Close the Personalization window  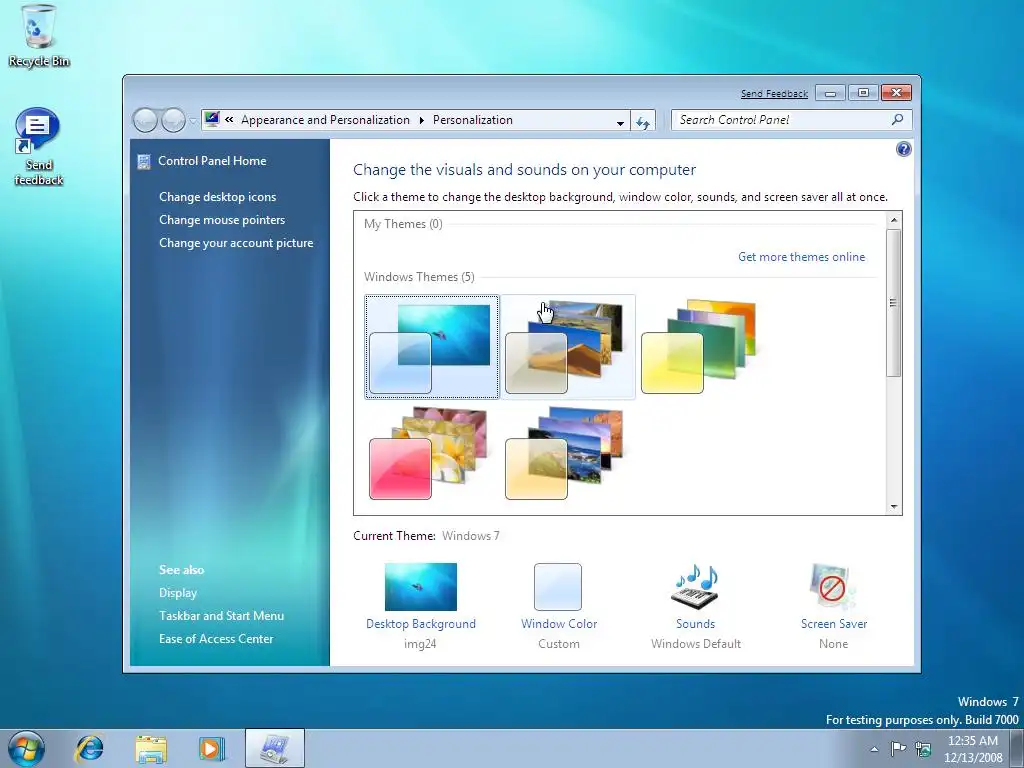pos(897,93)
